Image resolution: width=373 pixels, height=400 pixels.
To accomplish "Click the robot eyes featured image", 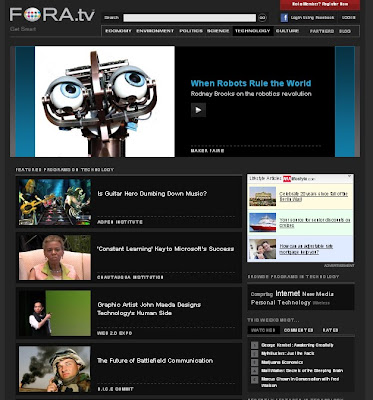I will click(x=105, y=101).
